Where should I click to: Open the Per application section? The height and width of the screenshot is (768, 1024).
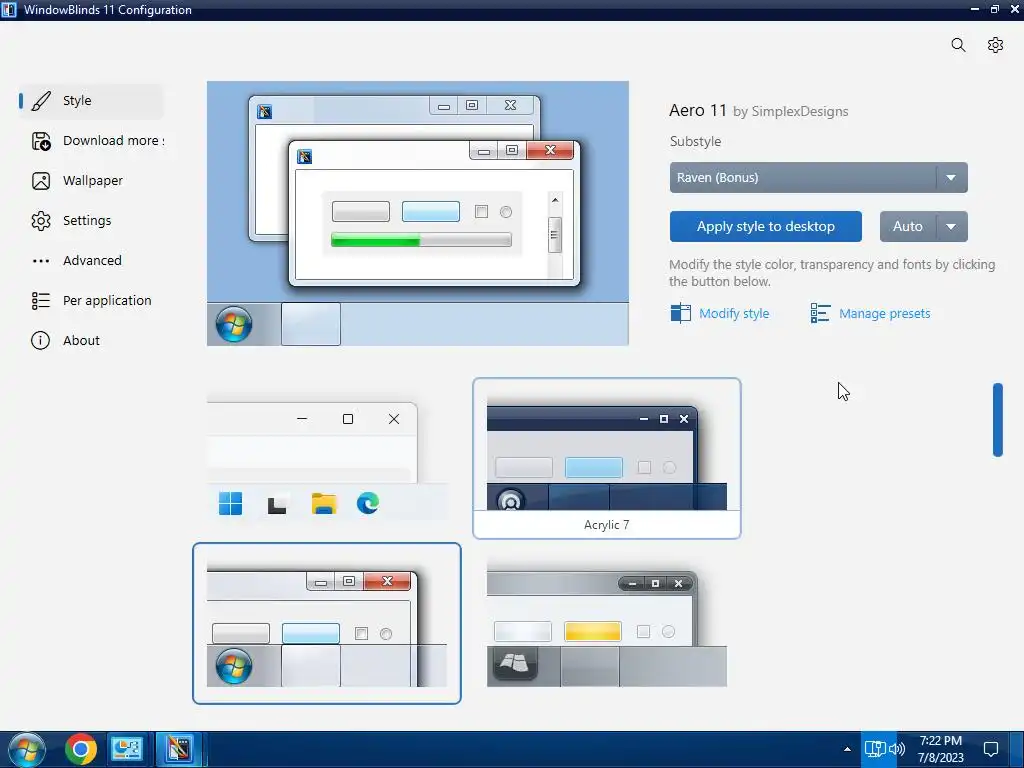(91, 300)
